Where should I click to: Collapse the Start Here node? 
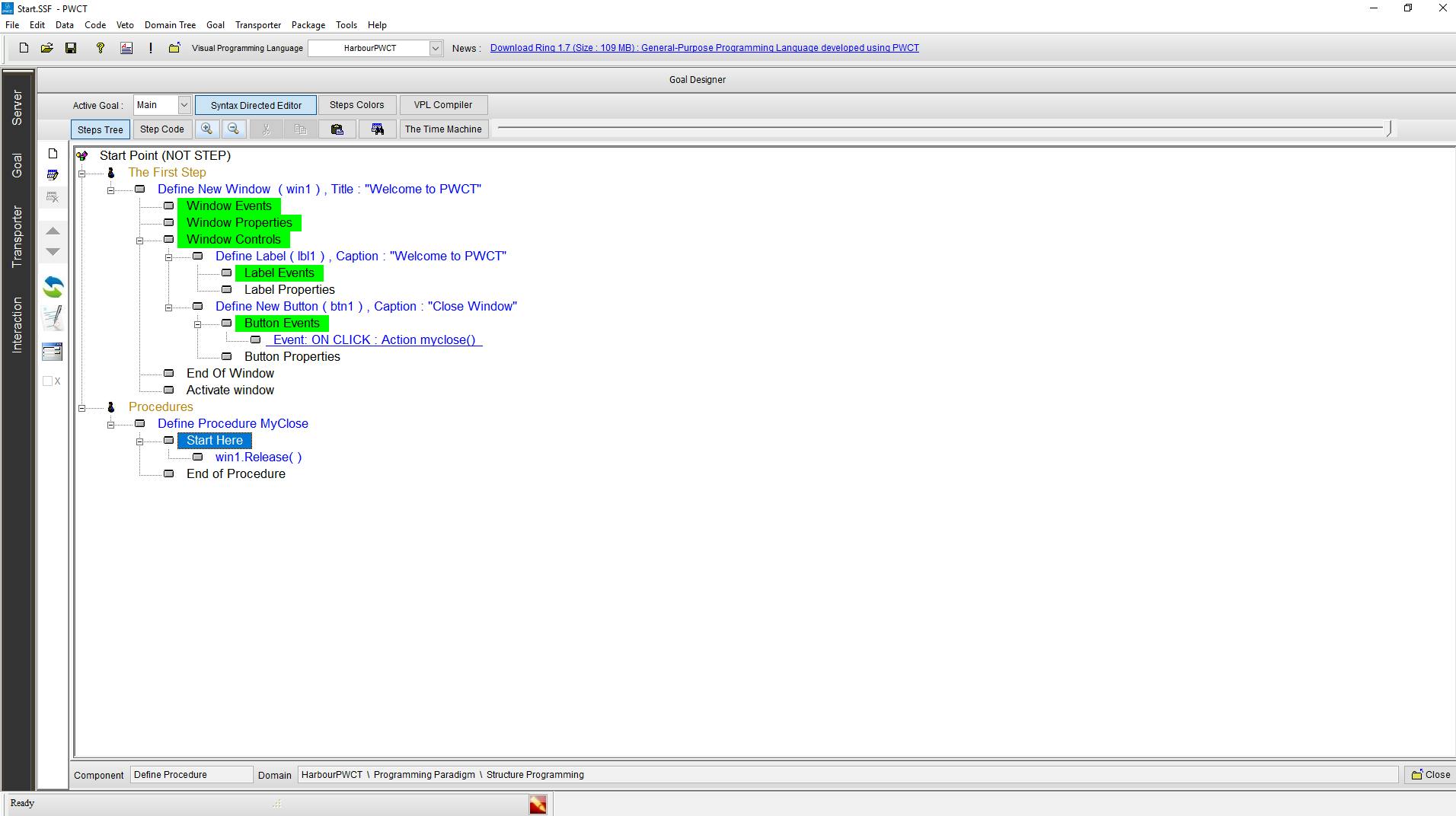pos(140,441)
